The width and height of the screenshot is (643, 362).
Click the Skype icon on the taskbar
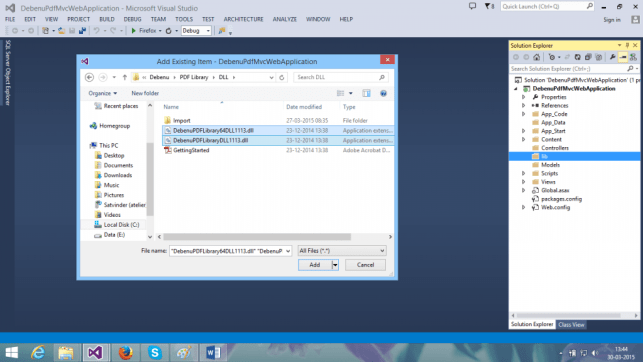[x=155, y=352]
